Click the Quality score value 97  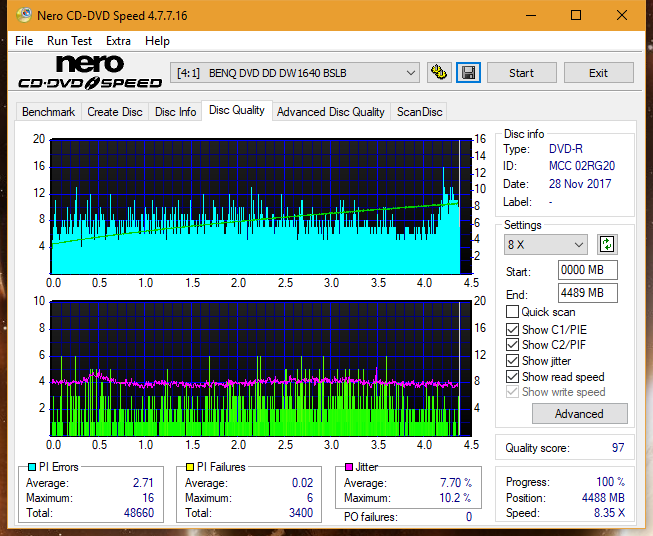(618, 448)
